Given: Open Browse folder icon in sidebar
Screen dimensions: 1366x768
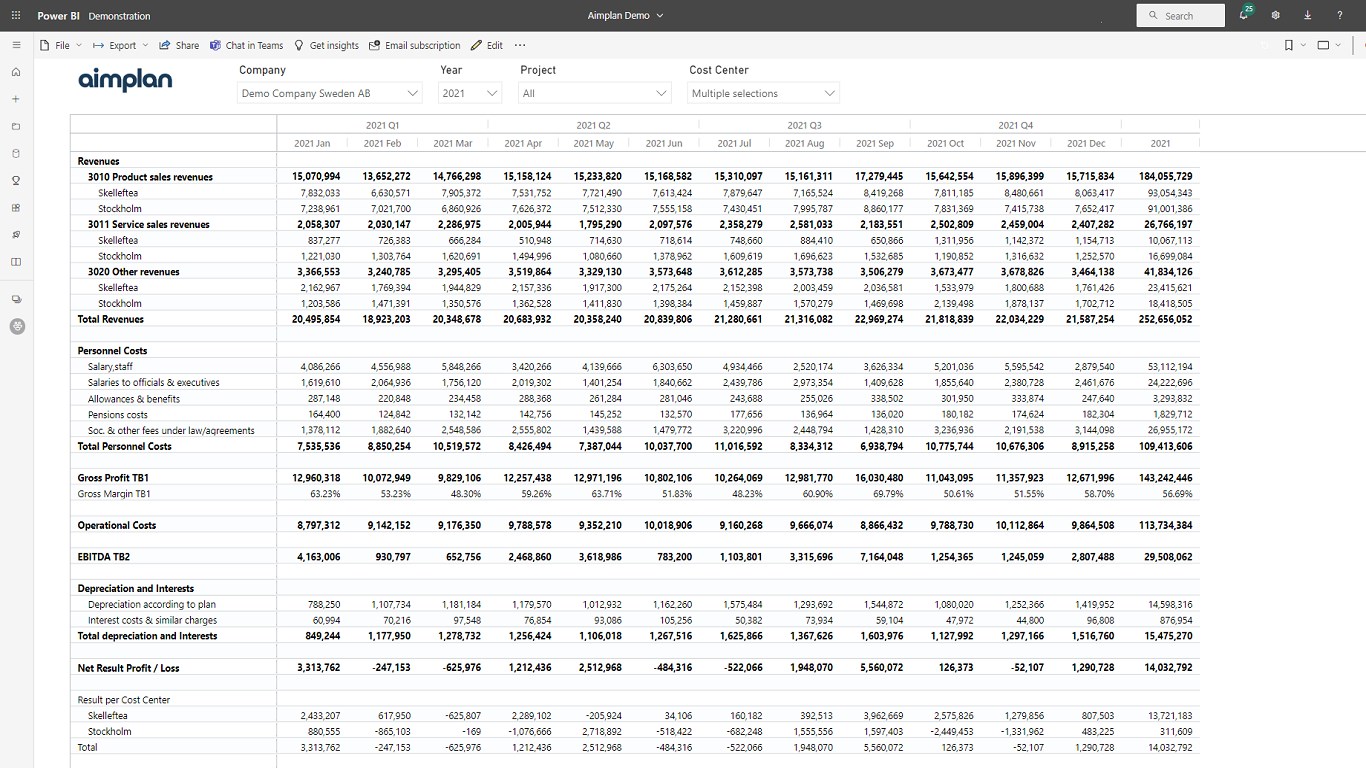Looking at the screenshot, I should point(16,126).
